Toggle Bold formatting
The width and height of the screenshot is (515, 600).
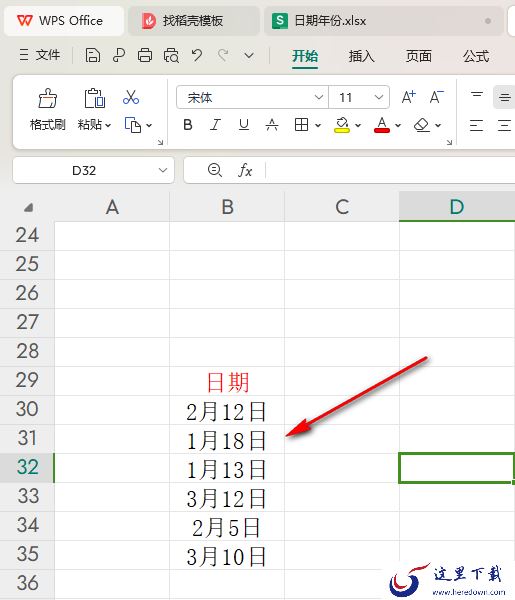pyautogui.click(x=187, y=125)
